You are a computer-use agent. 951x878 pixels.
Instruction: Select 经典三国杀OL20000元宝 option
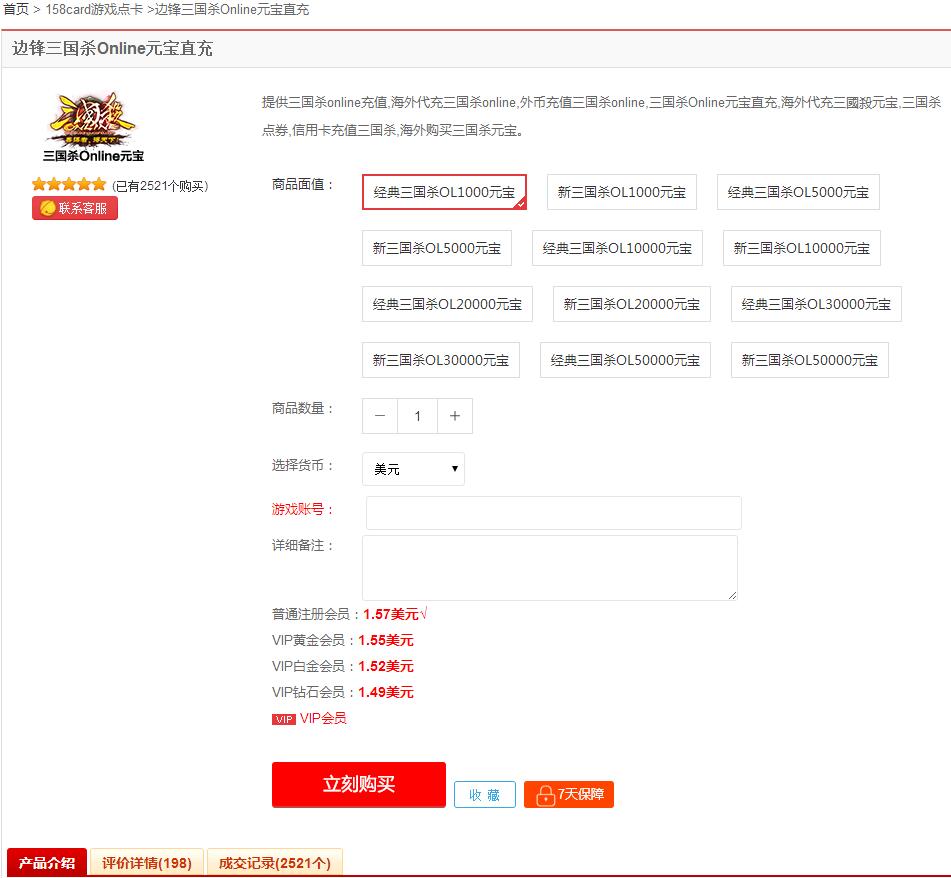[x=447, y=304]
